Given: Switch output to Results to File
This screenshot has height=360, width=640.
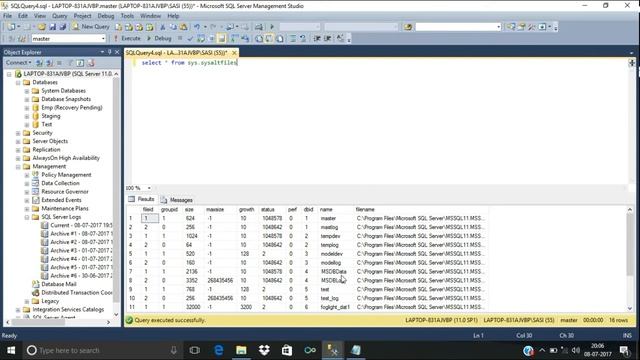Looking at the screenshot, I should 280,38.
